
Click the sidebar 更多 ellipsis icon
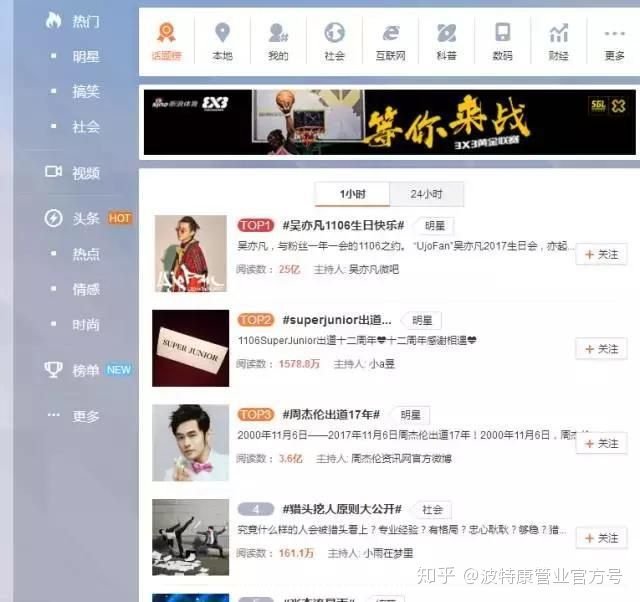[53, 415]
